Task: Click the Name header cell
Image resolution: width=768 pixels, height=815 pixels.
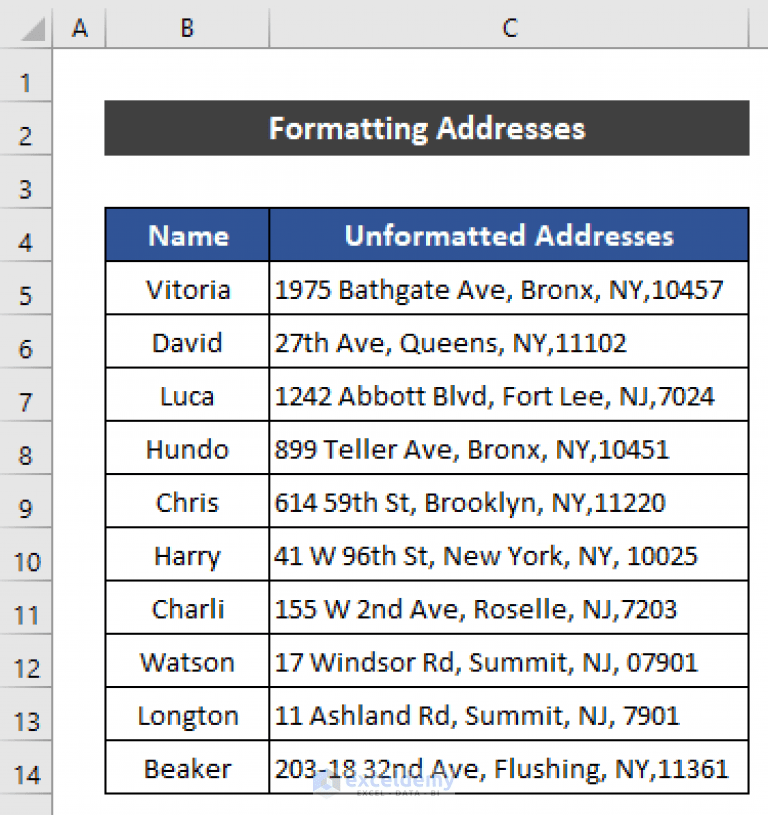Action: click(186, 236)
